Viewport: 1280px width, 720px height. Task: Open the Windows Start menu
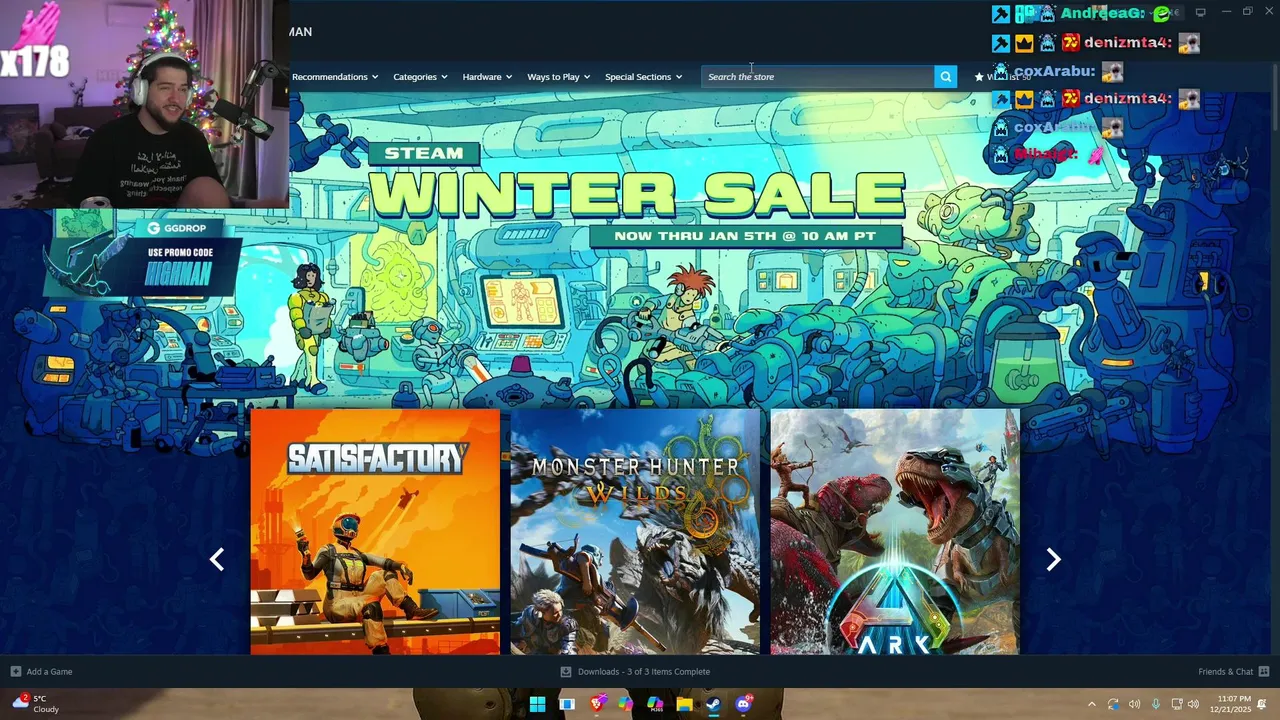[537, 704]
